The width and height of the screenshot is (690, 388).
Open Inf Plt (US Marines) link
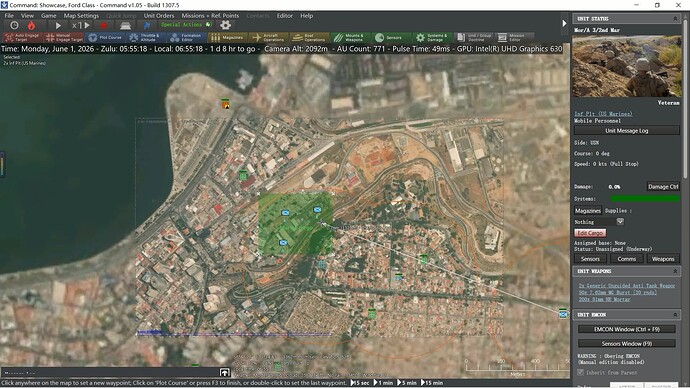[603, 113]
